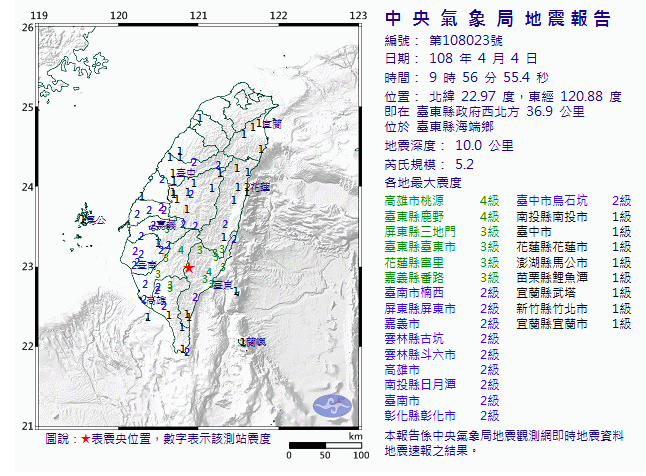The image size is (646, 476).
Task: Click the 臺中 city label on the map
Action: (x=186, y=173)
